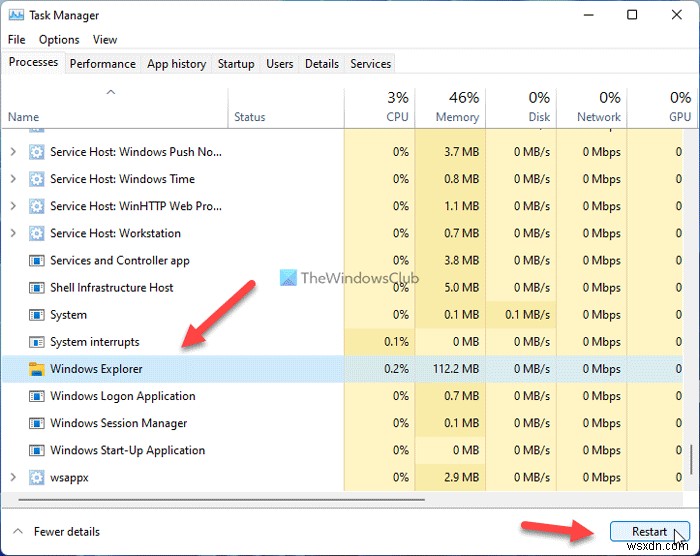Open the Options menu
700x556 pixels.
coord(59,40)
